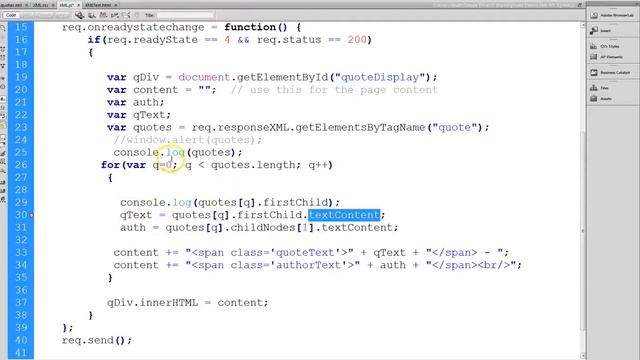Click the commented //window.alert(quotes); line
The image size is (640, 360).
[188, 140]
